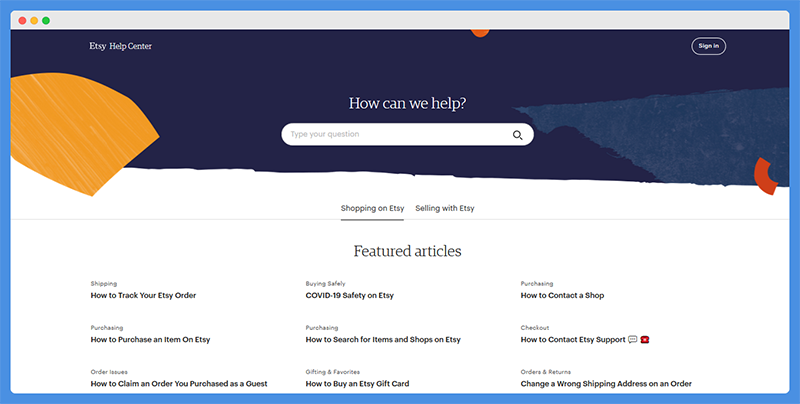800x404 pixels.
Task: Open How to Claim an Order as Guest
Action: [x=179, y=384]
